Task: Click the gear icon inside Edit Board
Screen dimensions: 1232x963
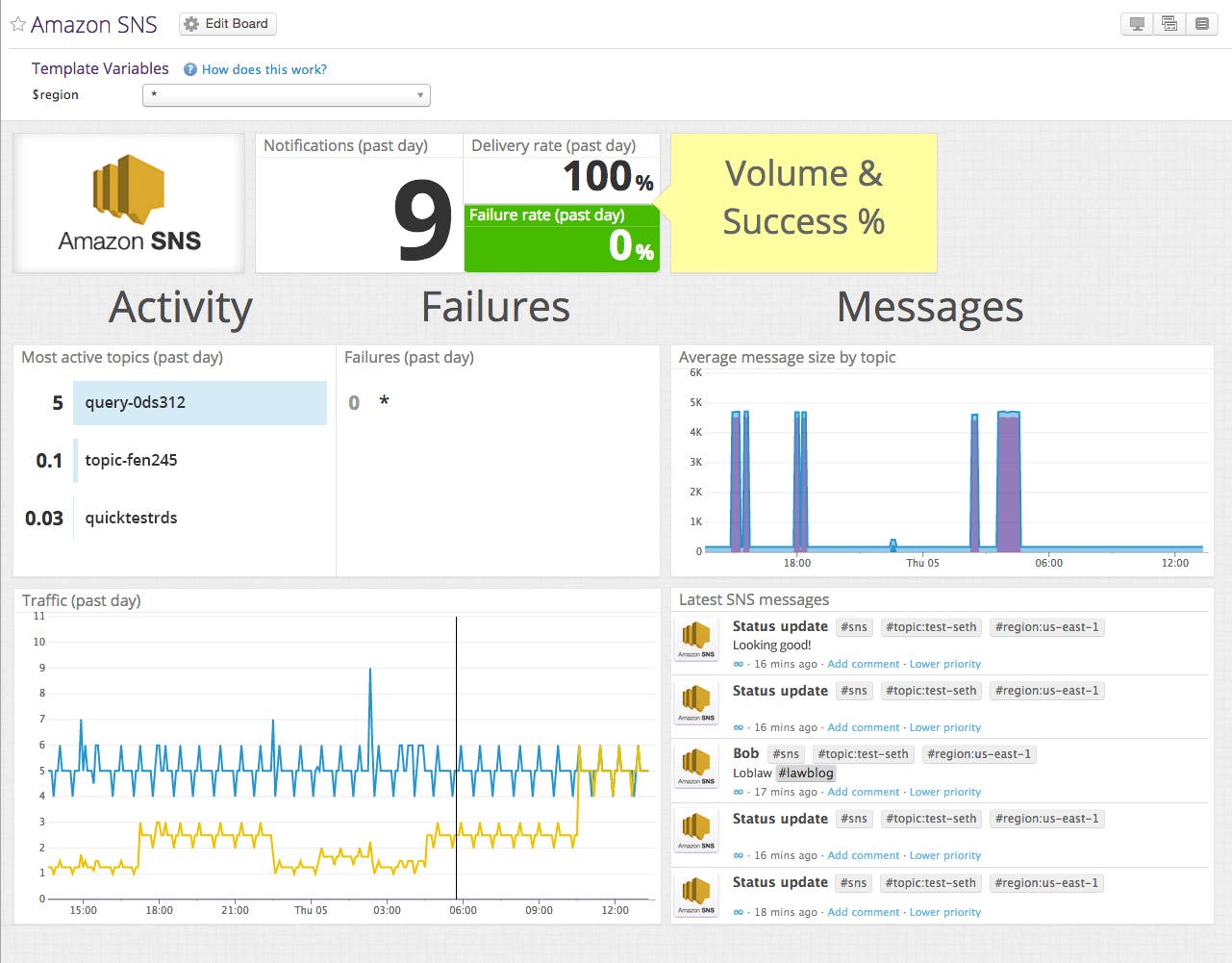Action: [x=192, y=23]
